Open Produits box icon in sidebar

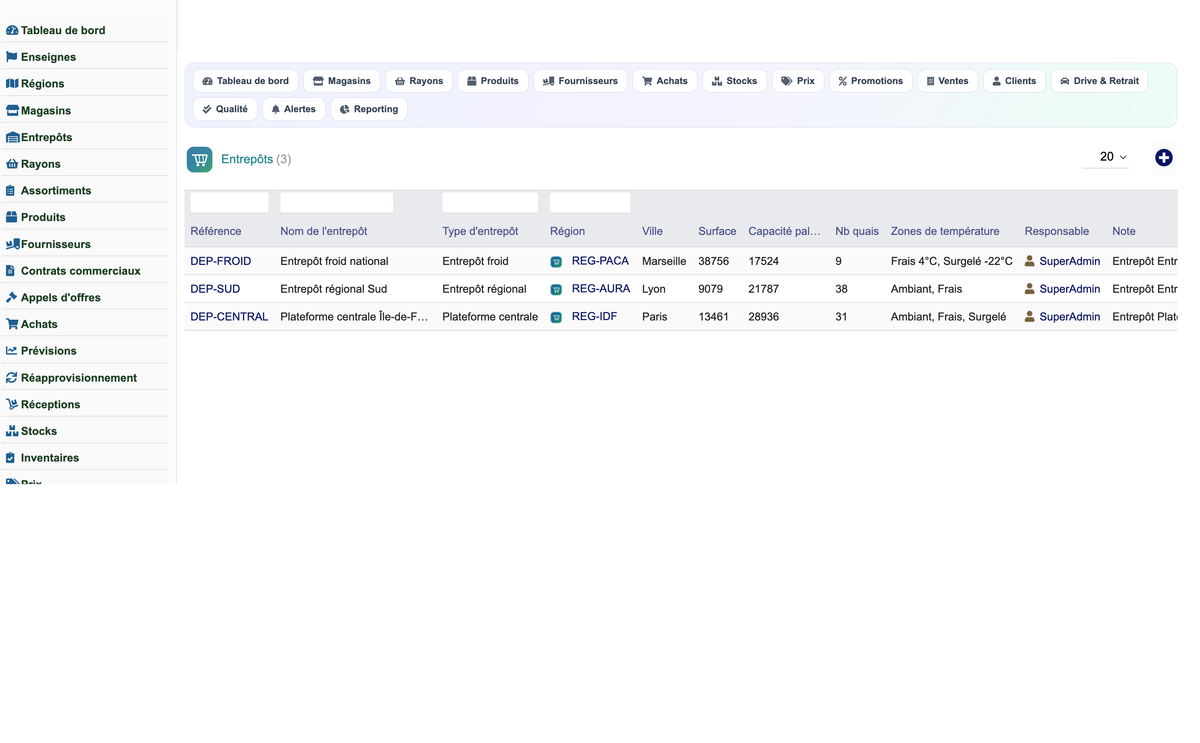point(12,217)
